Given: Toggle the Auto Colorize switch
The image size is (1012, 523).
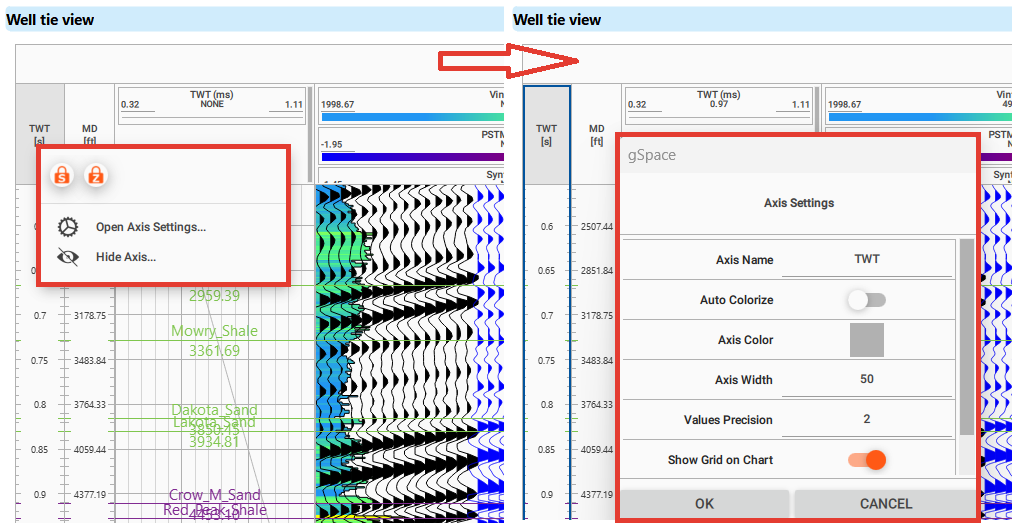Looking at the screenshot, I should 867,300.
